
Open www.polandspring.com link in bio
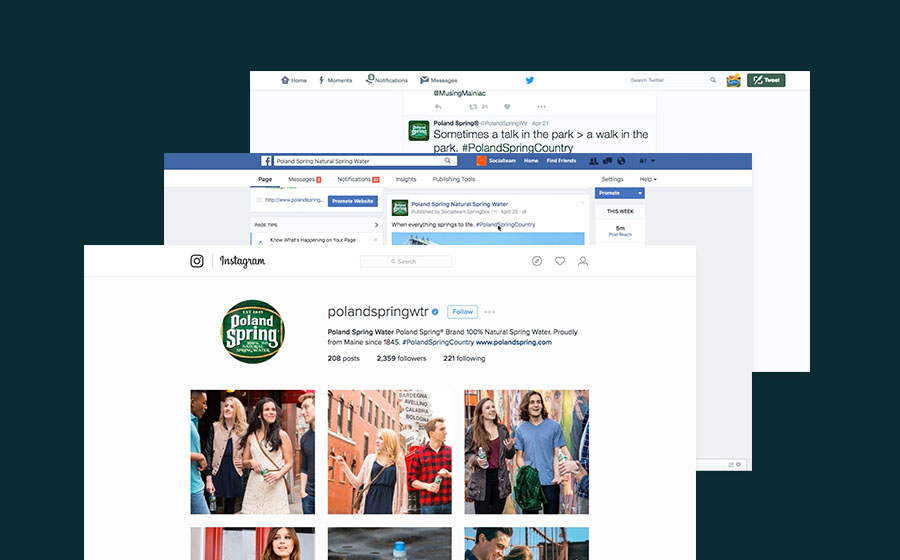pos(514,342)
